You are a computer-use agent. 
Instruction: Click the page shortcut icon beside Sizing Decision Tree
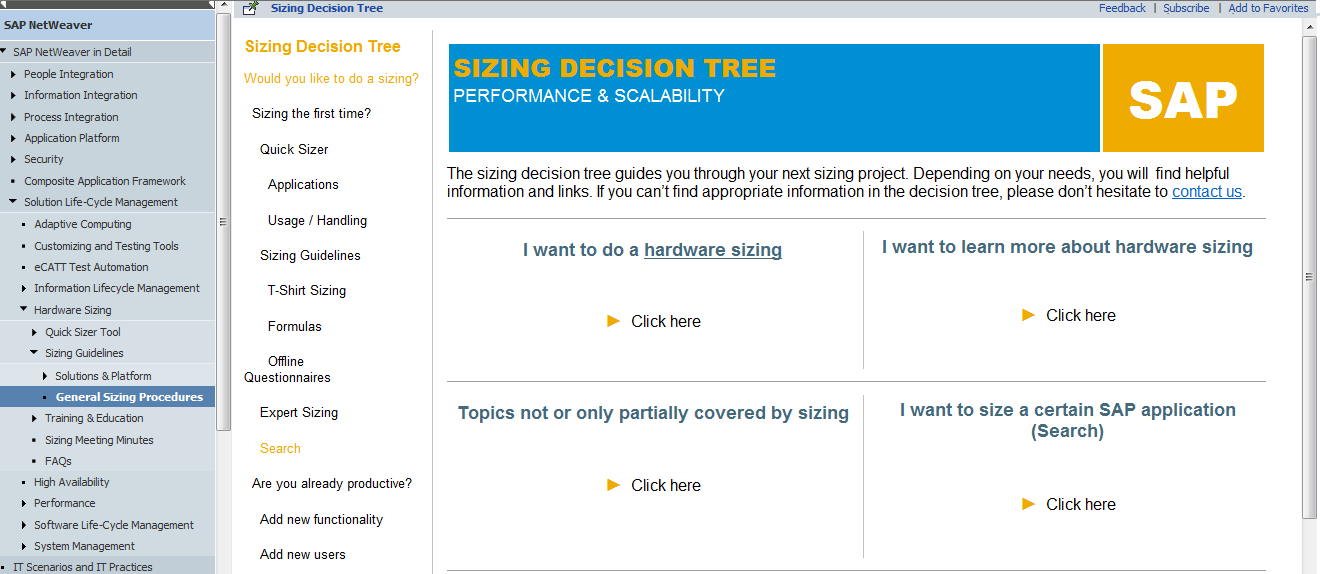(x=251, y=8)
